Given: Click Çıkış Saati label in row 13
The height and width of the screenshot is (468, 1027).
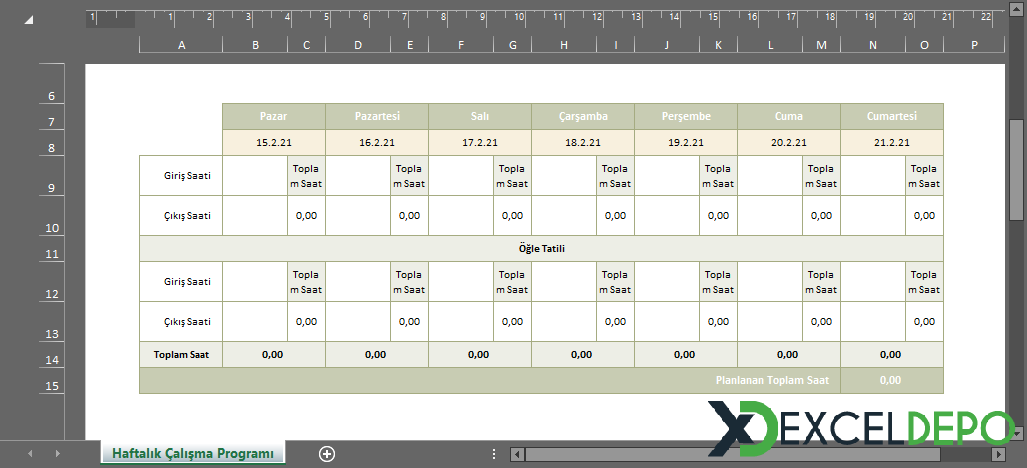Looking at the screenshot, I should tap(181, 321).
